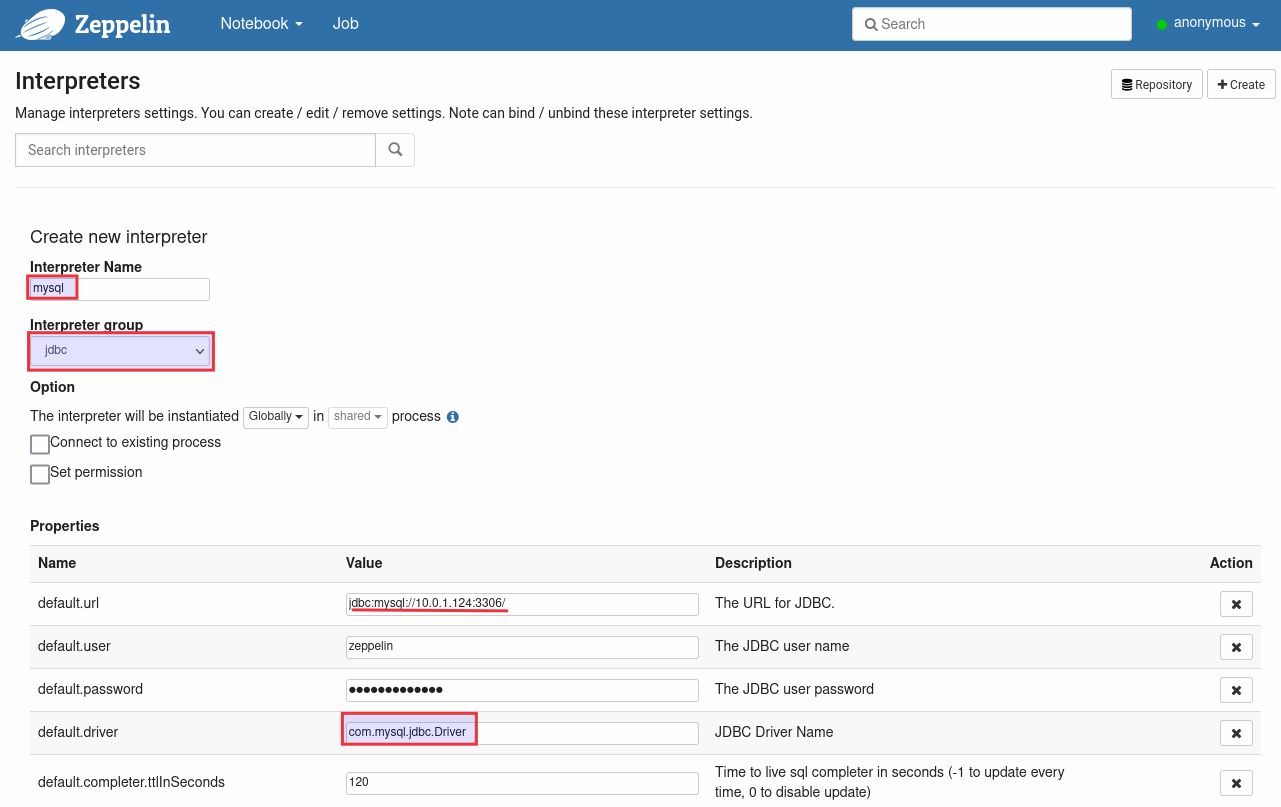Enable Connect to existing process
Viewport: 1281px width, 807px height.
click(40, 444)
